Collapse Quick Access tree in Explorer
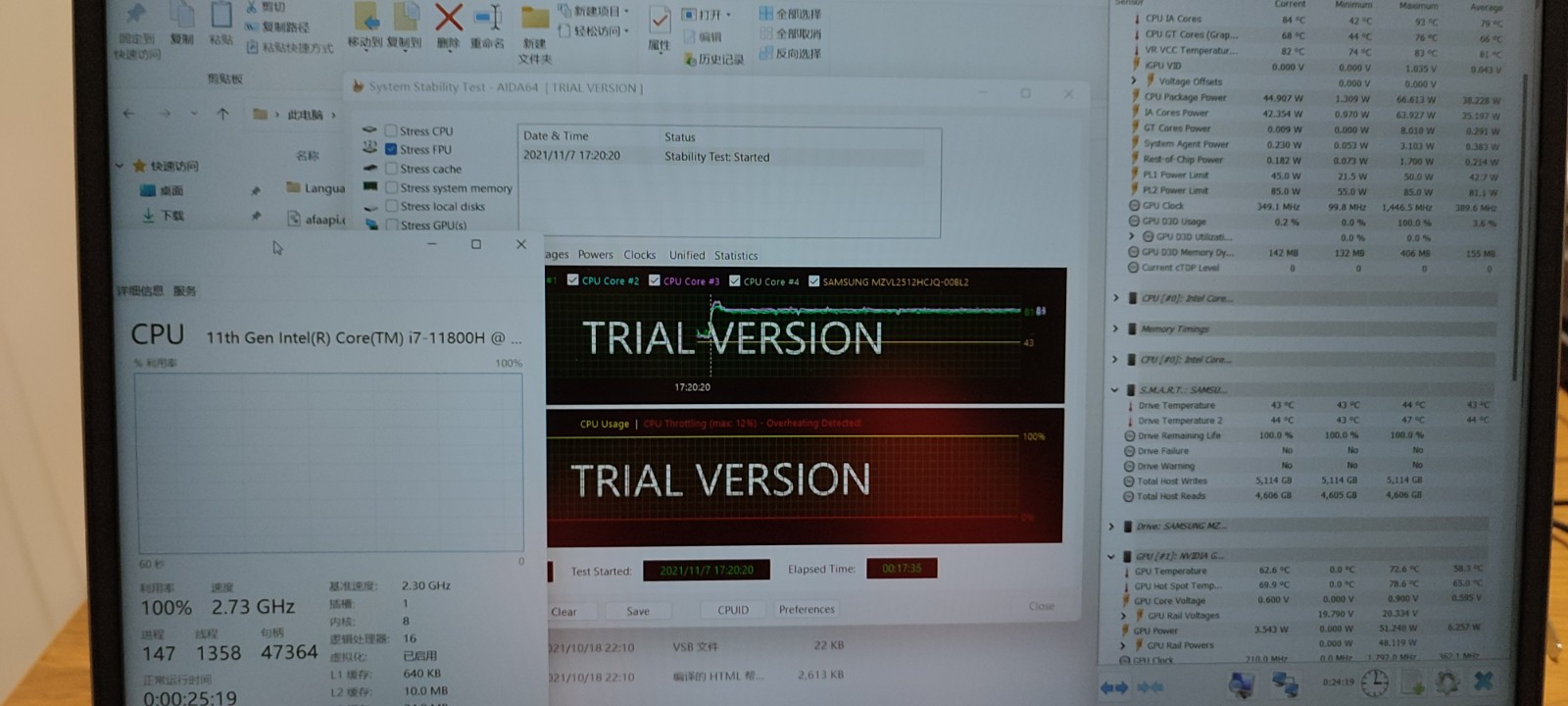This screenshot has width=1568, height=706. pyautogui.click(x=120, y=166)
